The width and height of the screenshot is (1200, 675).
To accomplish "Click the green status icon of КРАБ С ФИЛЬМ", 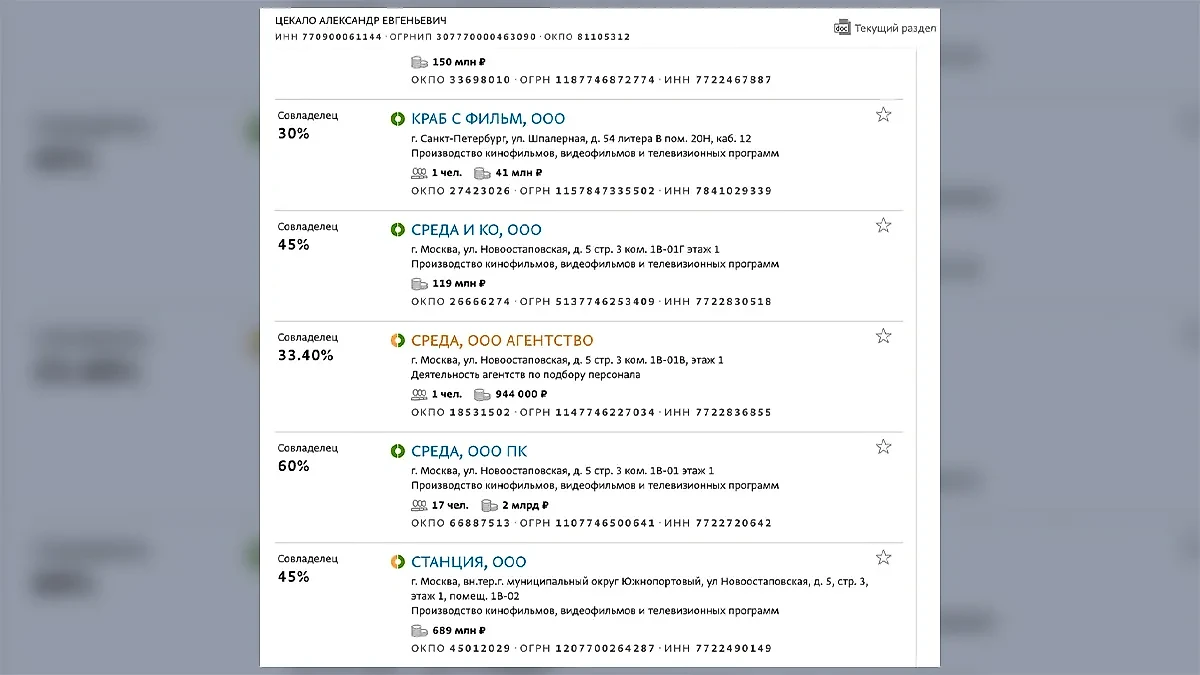I will (x=397, y=119).
